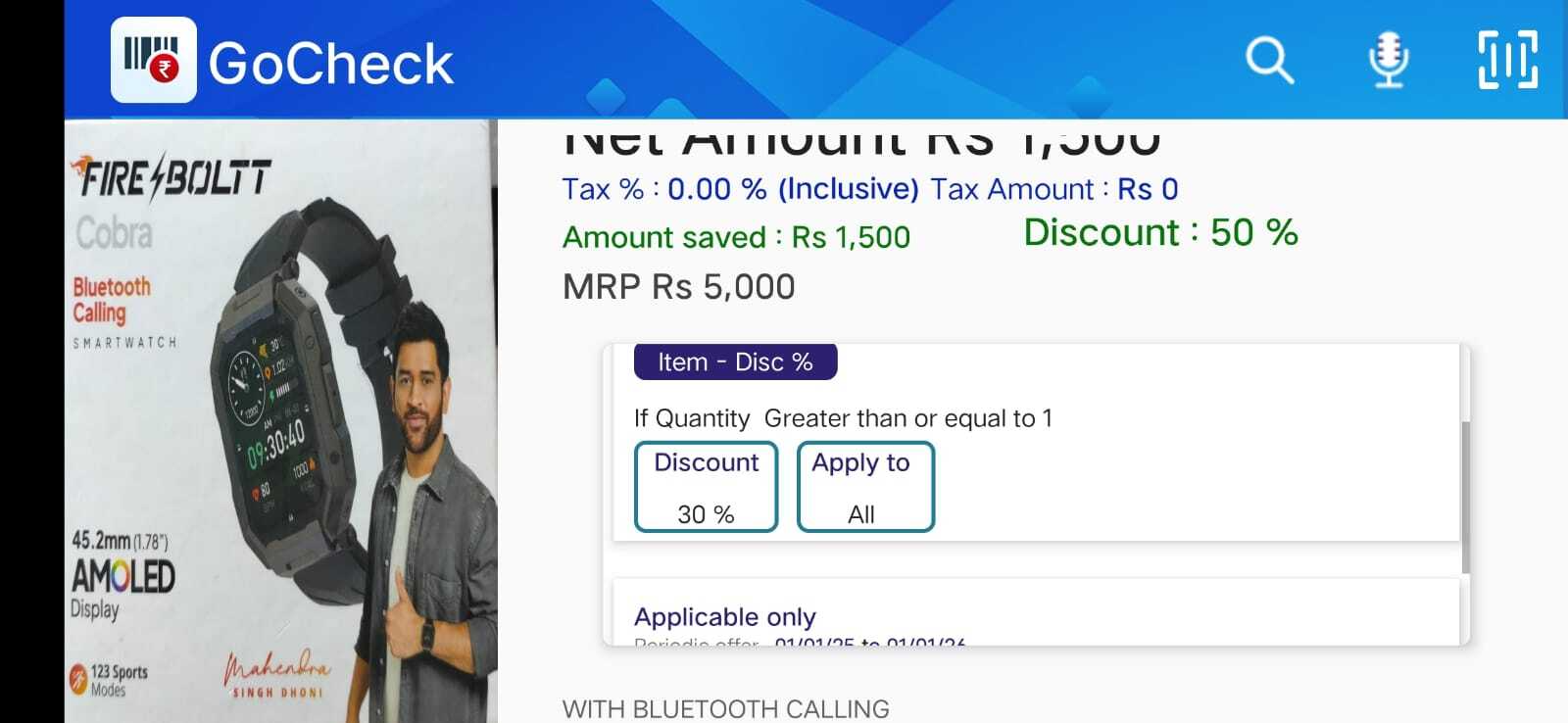The image size is (1568, 723).
Task: Tap the Applicable only section header
Action: point(724,616)
